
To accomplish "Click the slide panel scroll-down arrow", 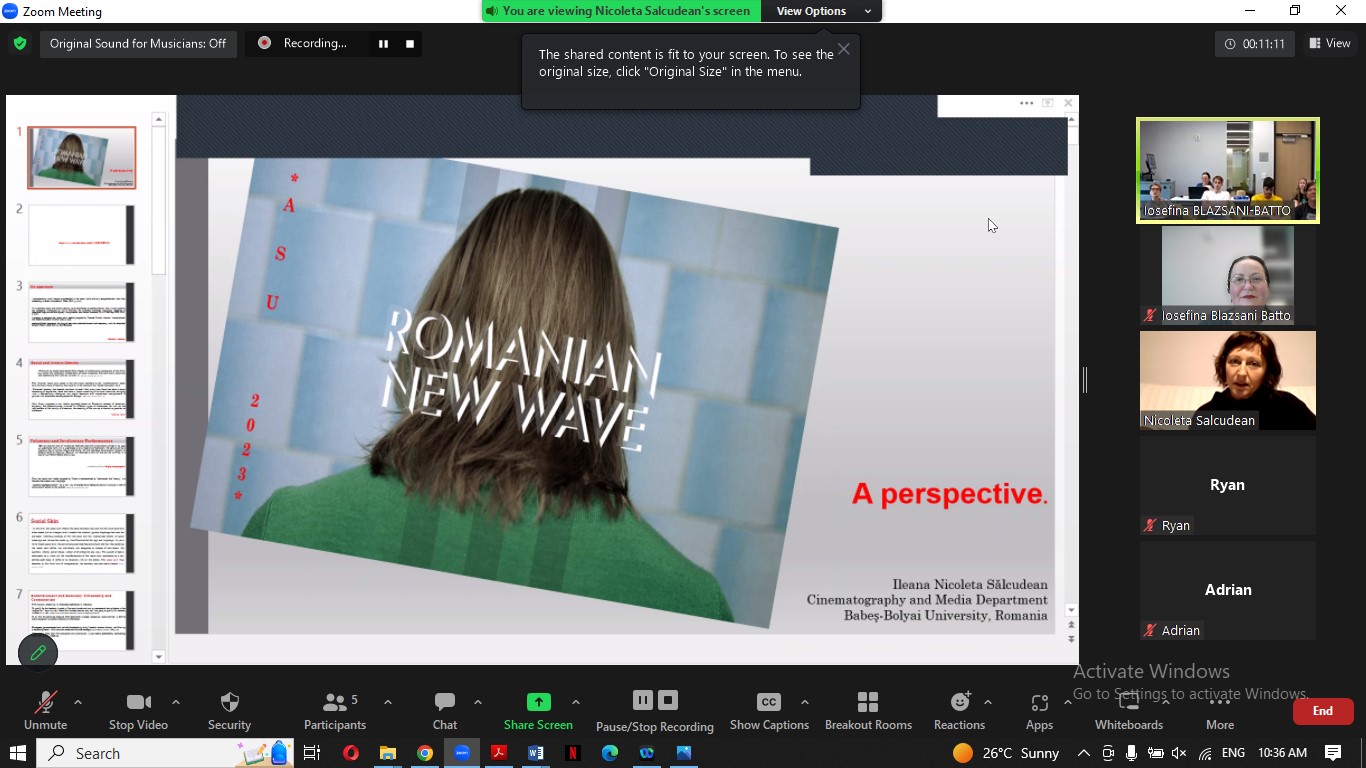I will (158, 657).
